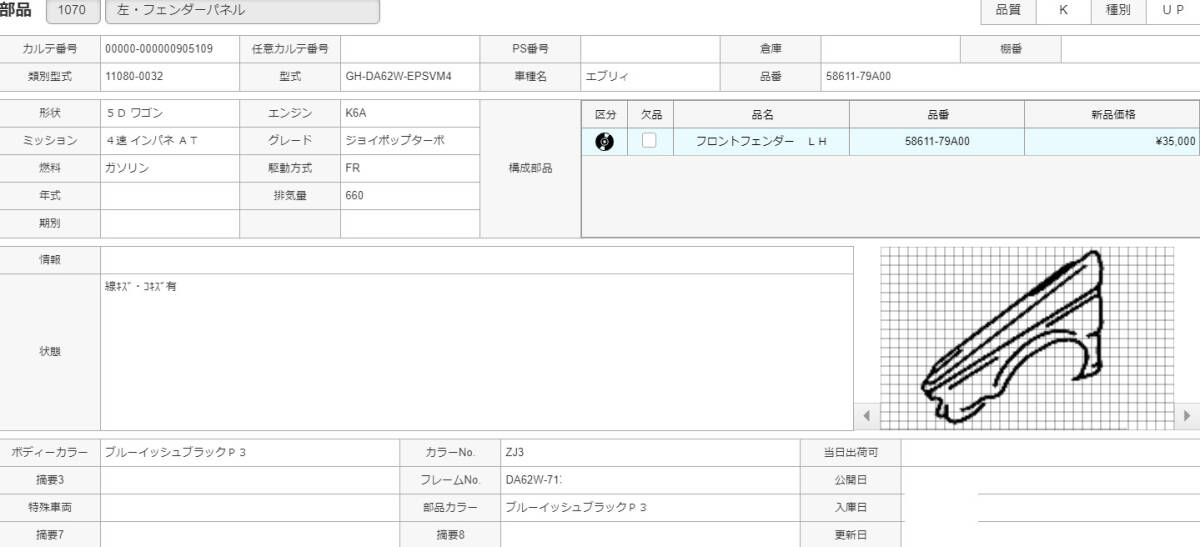The width and height of the screenshot is (1200, 547).
Task: Click the 左・フェンダーパネル part name field
Action: 242,11
